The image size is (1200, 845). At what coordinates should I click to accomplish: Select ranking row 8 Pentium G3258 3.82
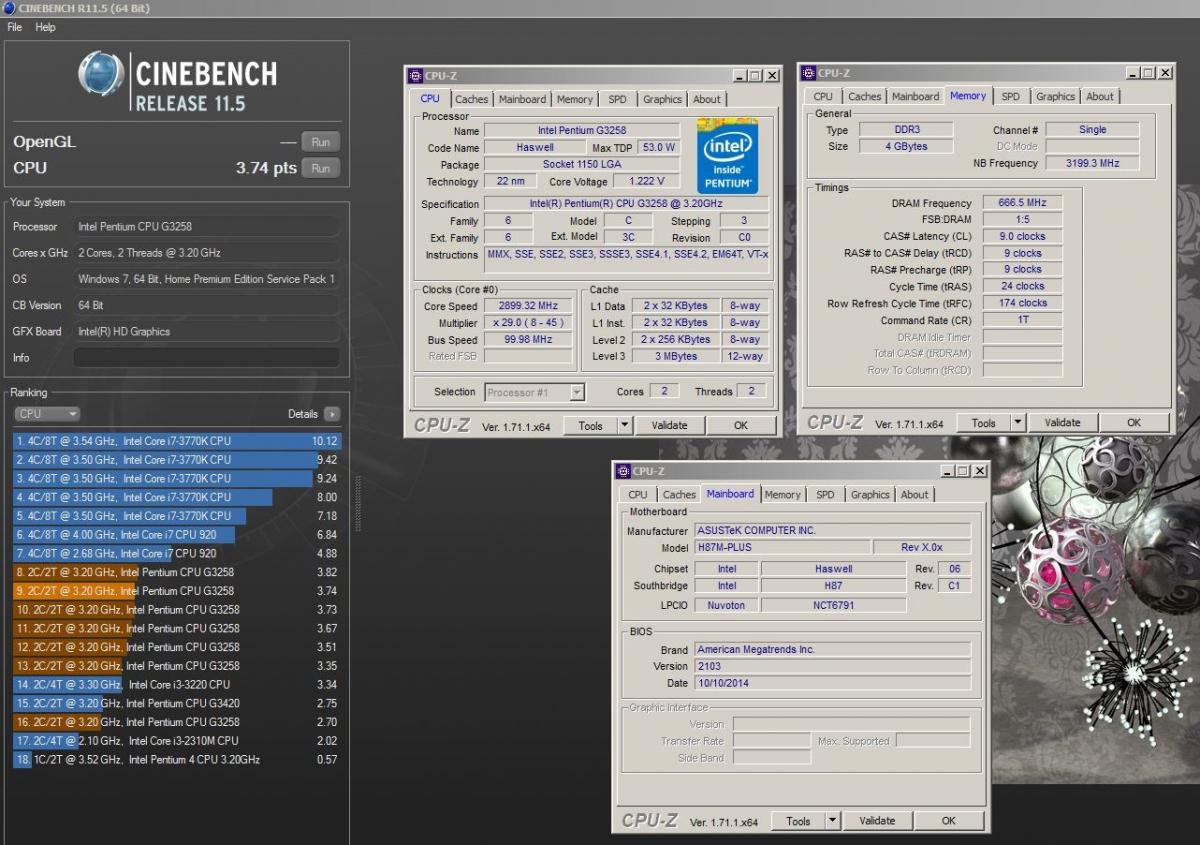177,572
